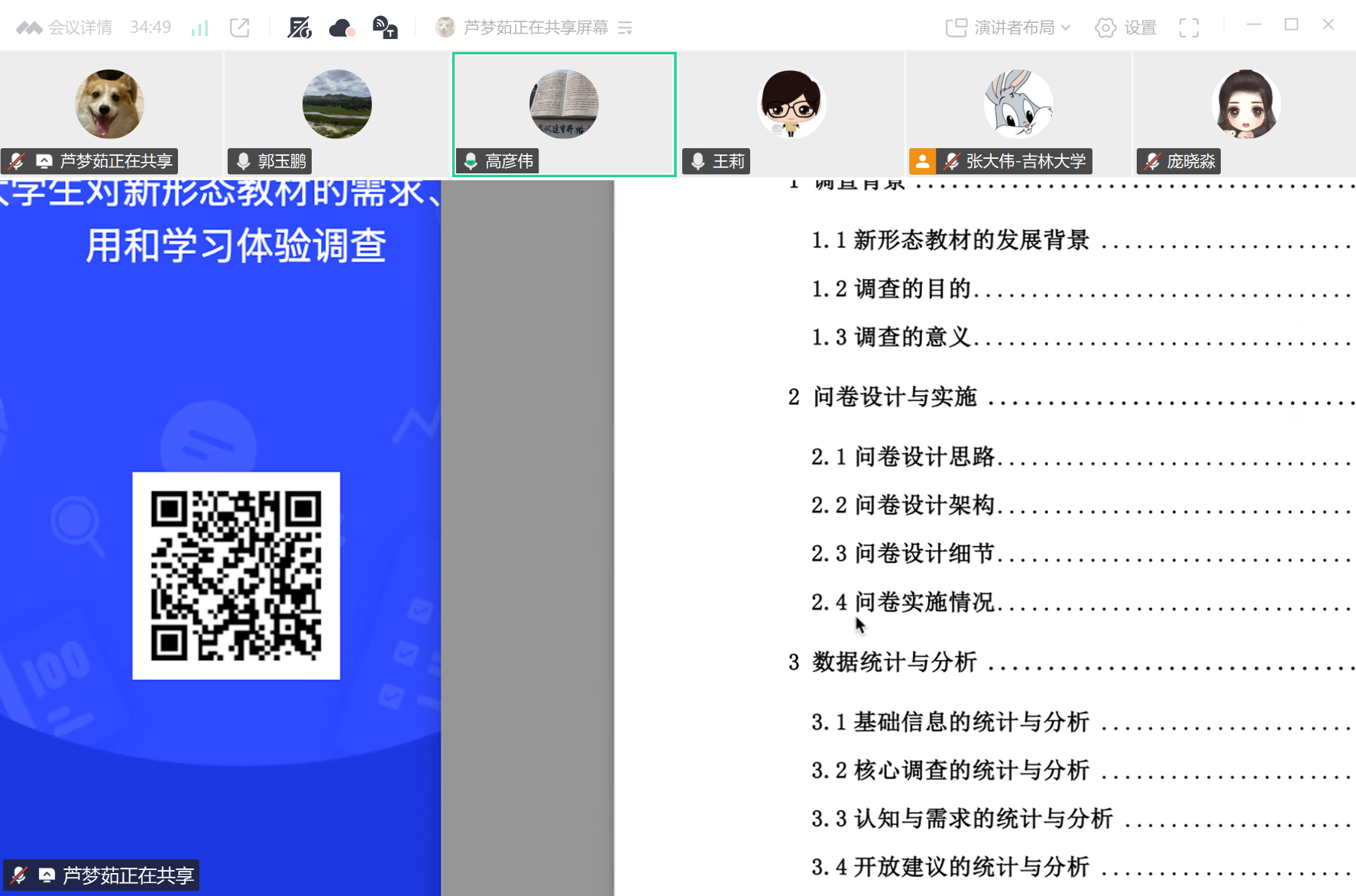Open the 演讲者布局 layout dropdown

pyautogui.click(x=1008, y=28)
